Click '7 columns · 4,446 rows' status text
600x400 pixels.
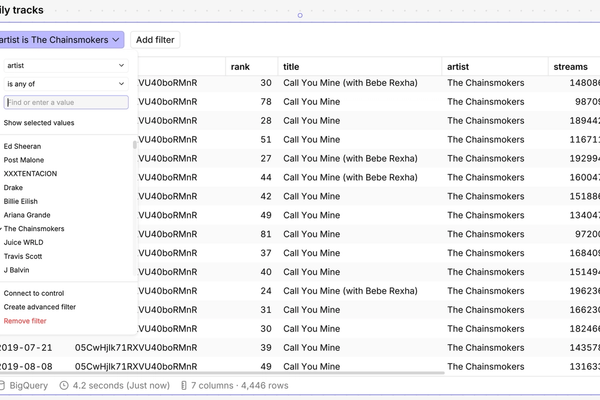pos(240,385)
